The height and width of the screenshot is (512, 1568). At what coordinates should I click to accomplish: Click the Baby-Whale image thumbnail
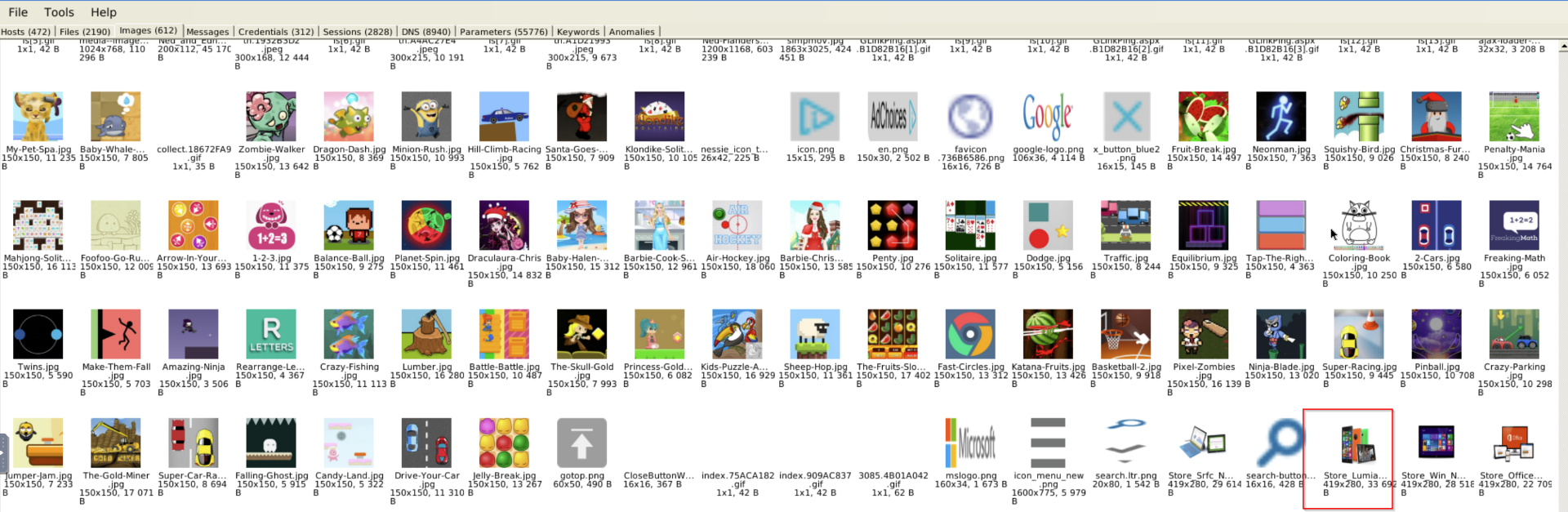[x=116, y=117]
